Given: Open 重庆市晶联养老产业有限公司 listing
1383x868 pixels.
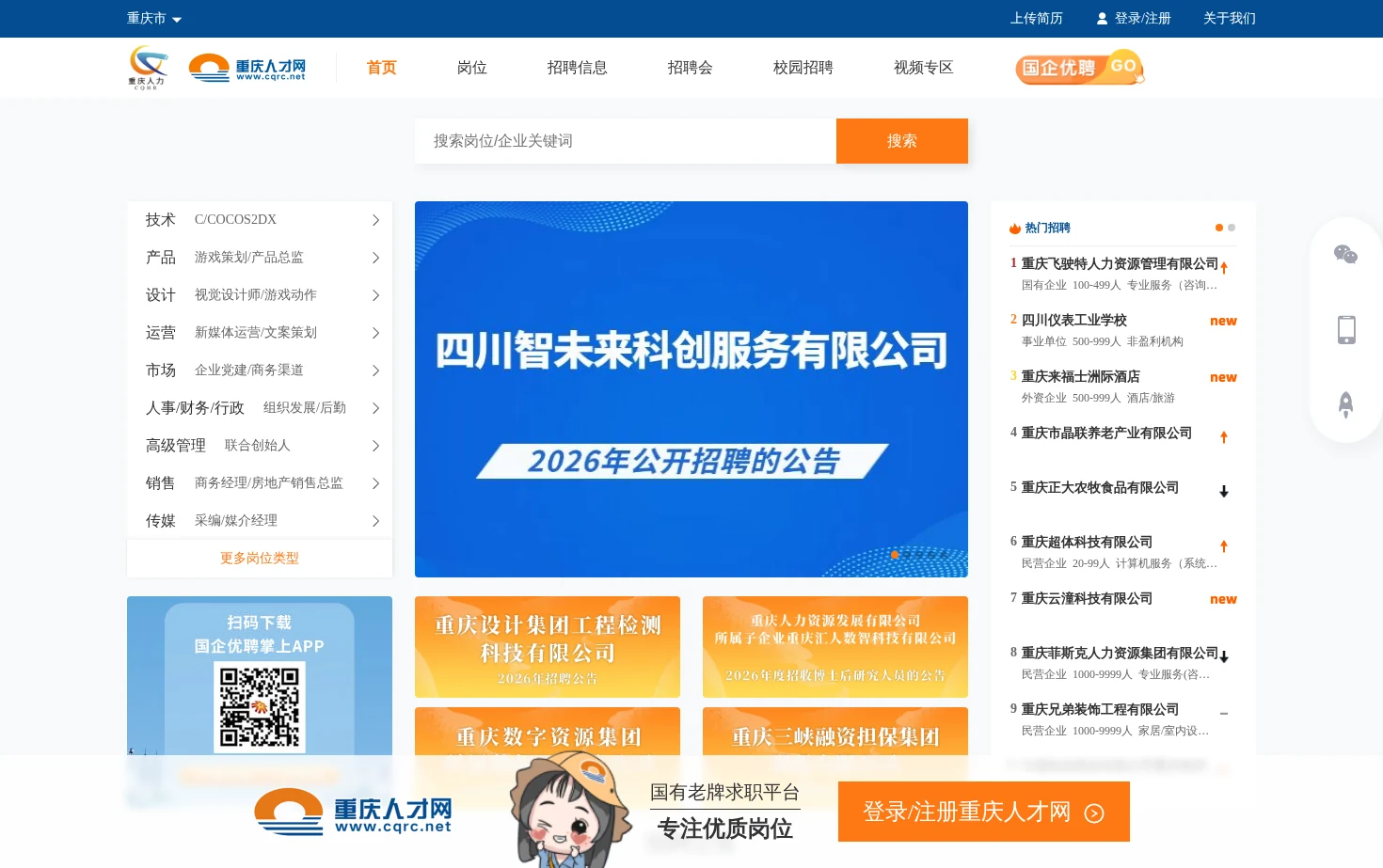Looking at the screenshot, I should [1106, 434].
